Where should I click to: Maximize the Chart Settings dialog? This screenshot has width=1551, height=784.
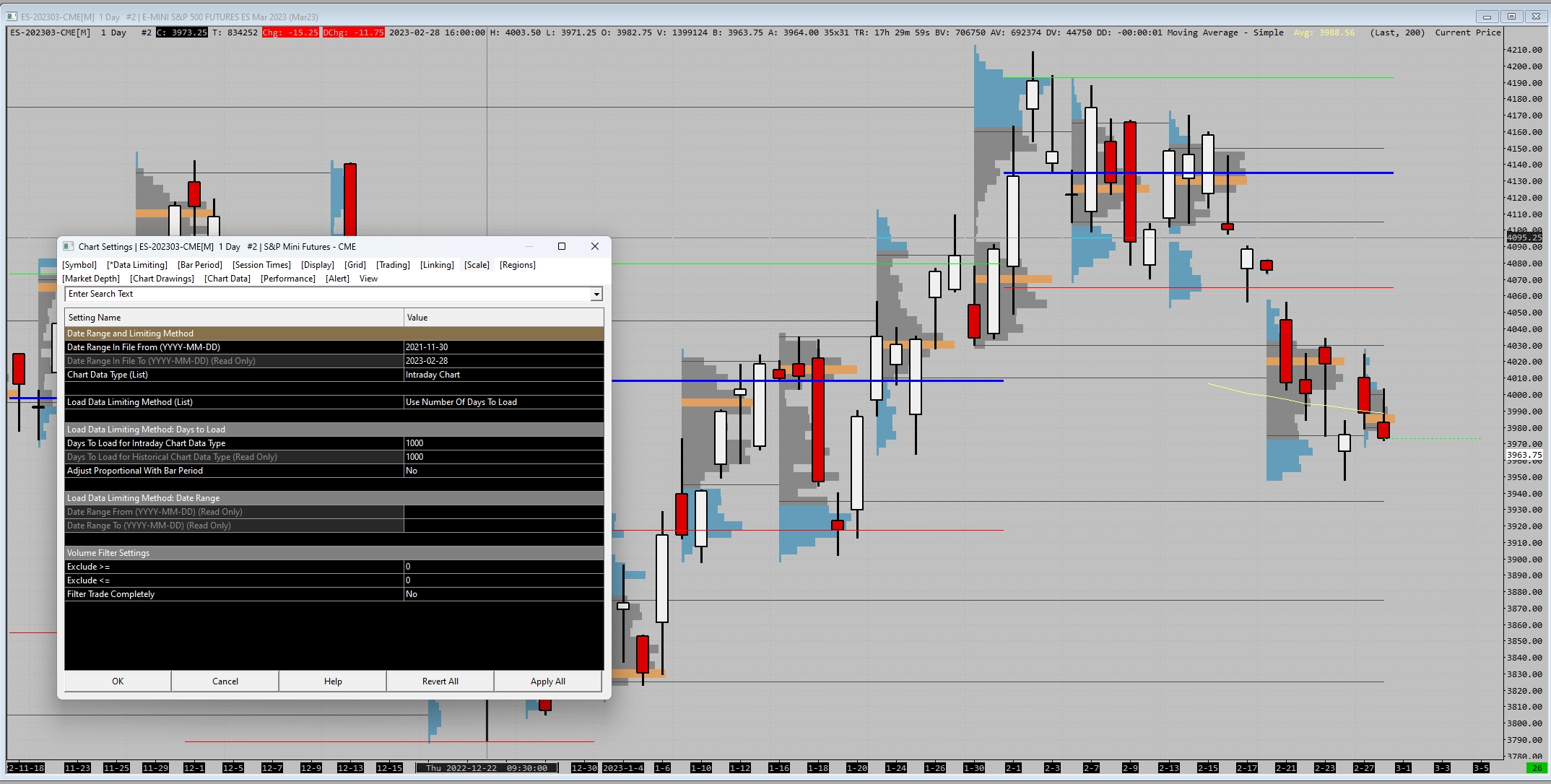tap(562, 247)
